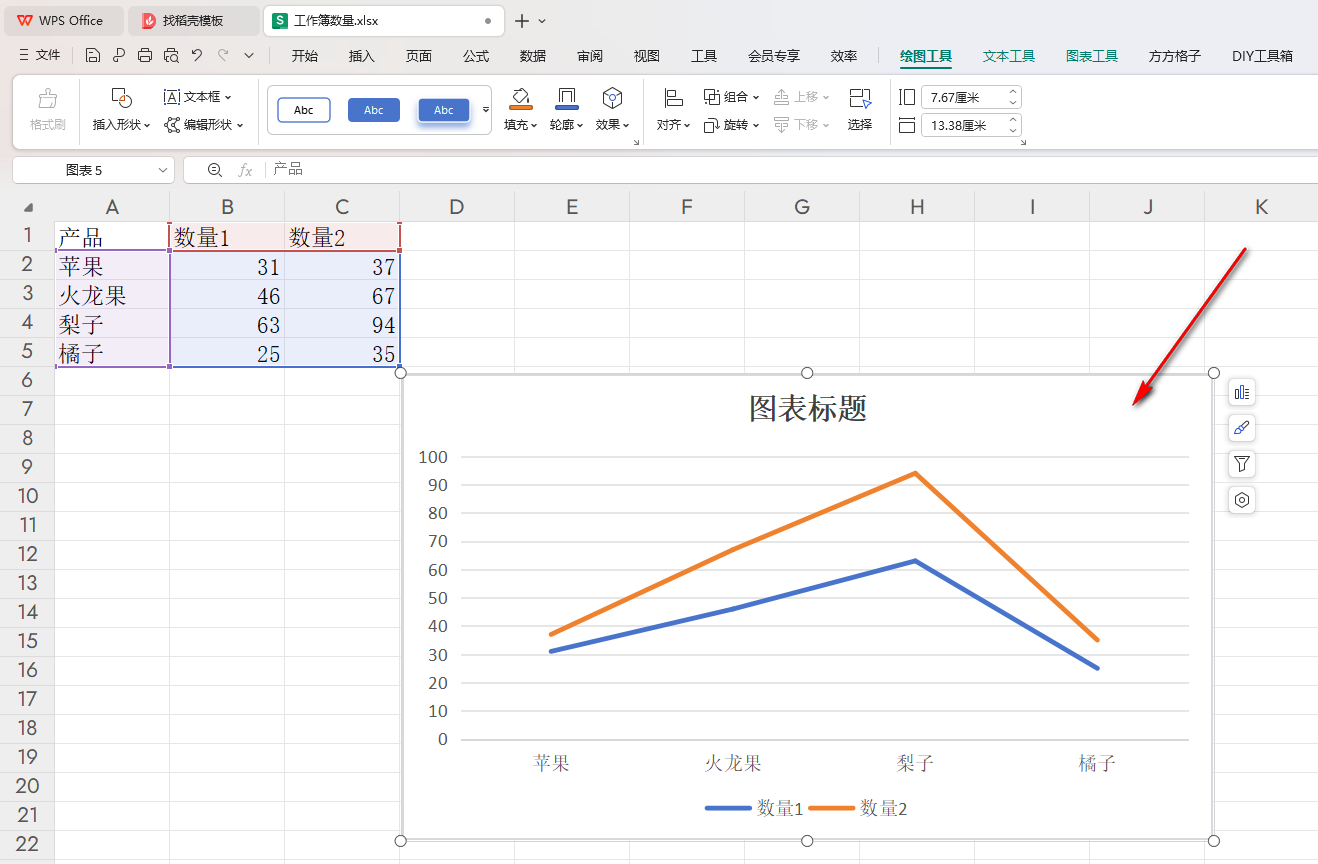Open the Selection pane (选择) tool

[x=860, y=98]
